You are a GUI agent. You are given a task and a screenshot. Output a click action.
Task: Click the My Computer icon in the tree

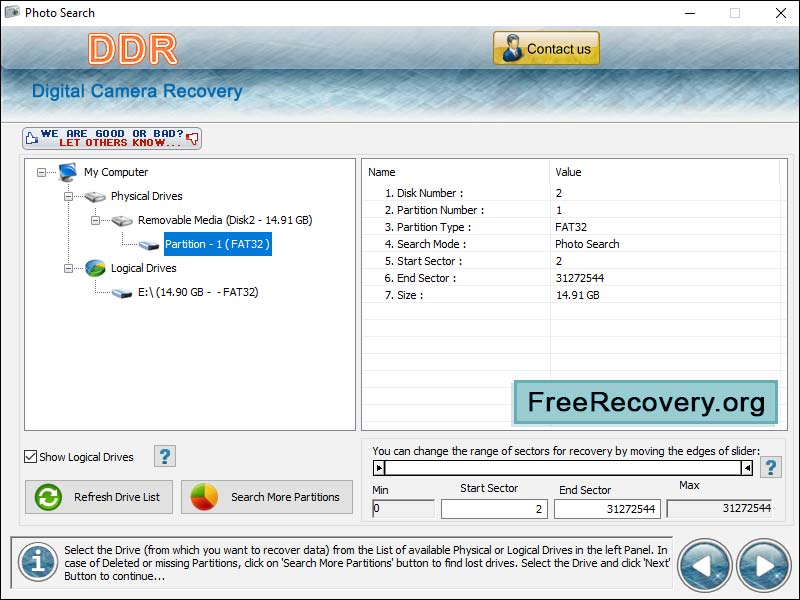point(68,172)
